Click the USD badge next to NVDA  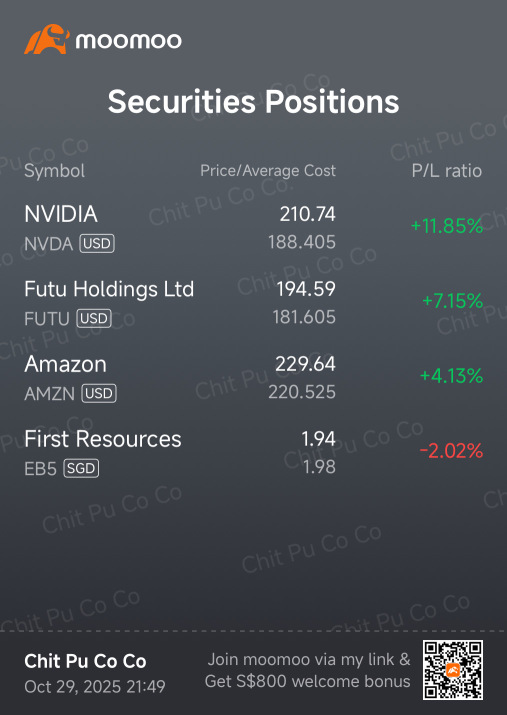tap(97, 243)
